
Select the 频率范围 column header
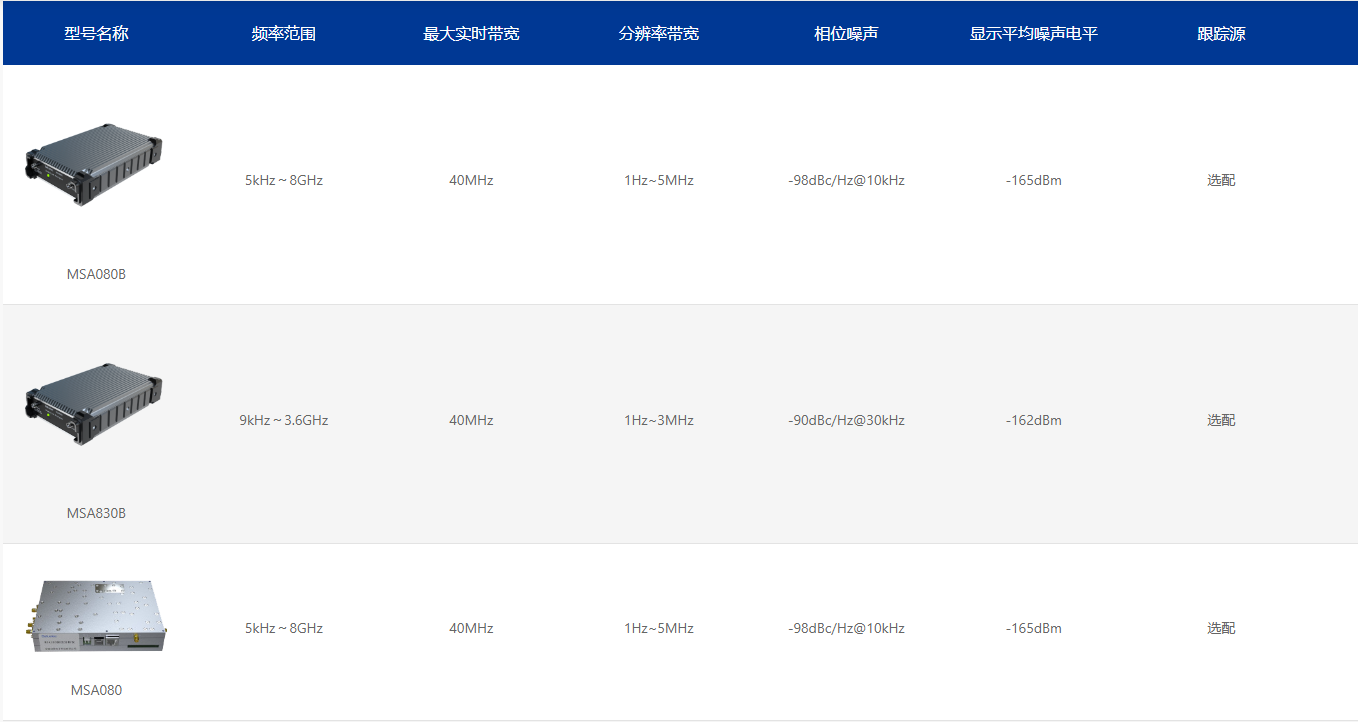tap(283, 33)
